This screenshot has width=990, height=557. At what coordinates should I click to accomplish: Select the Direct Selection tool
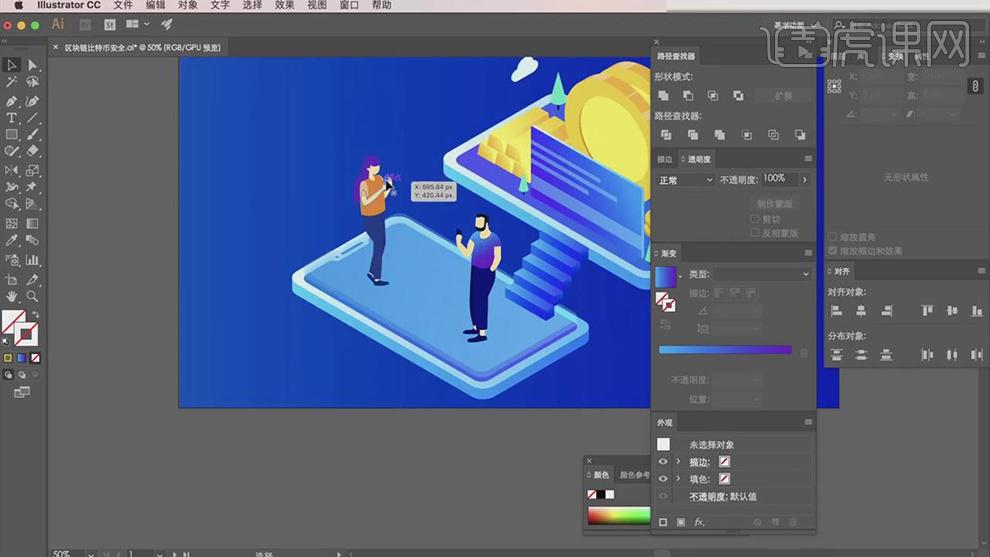(32, 65)
